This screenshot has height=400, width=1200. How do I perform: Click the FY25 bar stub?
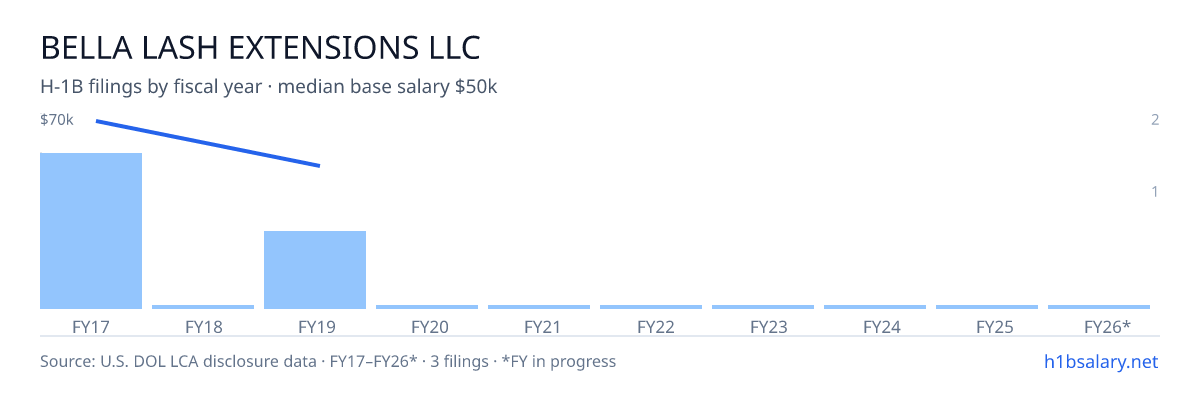coord(987,307)
